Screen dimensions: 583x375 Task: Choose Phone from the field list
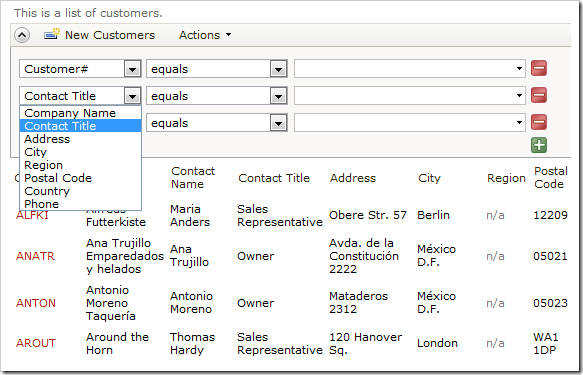click(80, 204)
